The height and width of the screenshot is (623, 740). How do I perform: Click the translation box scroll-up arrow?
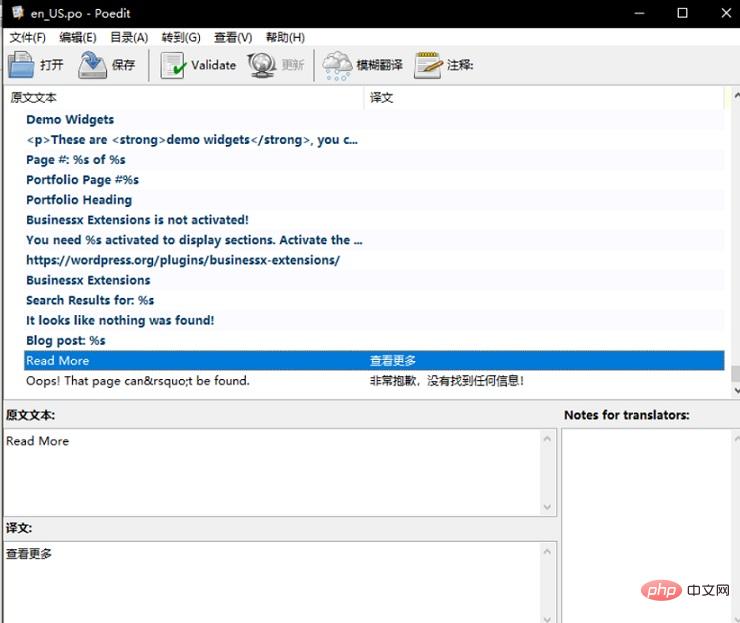pos(547,551)
